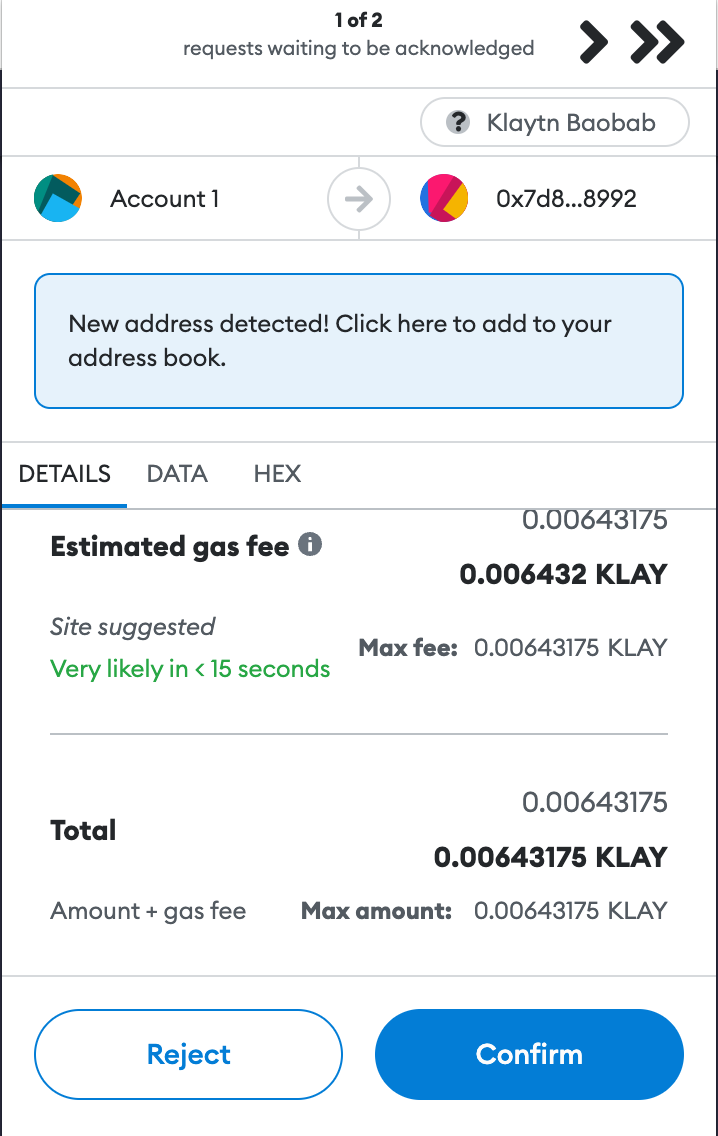This screenshot has height=1136, width=718.
Task: Switch to the HEX tab
Action: tap(277, 474)
